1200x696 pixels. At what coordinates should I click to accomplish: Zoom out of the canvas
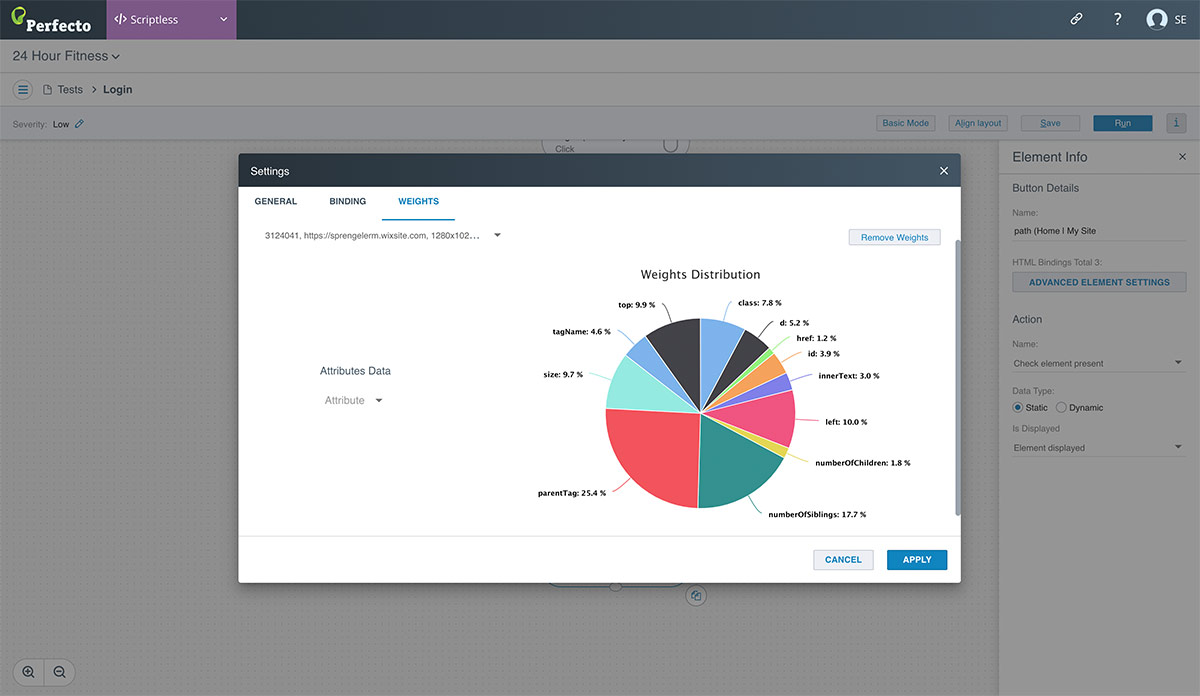click(59, 673)
